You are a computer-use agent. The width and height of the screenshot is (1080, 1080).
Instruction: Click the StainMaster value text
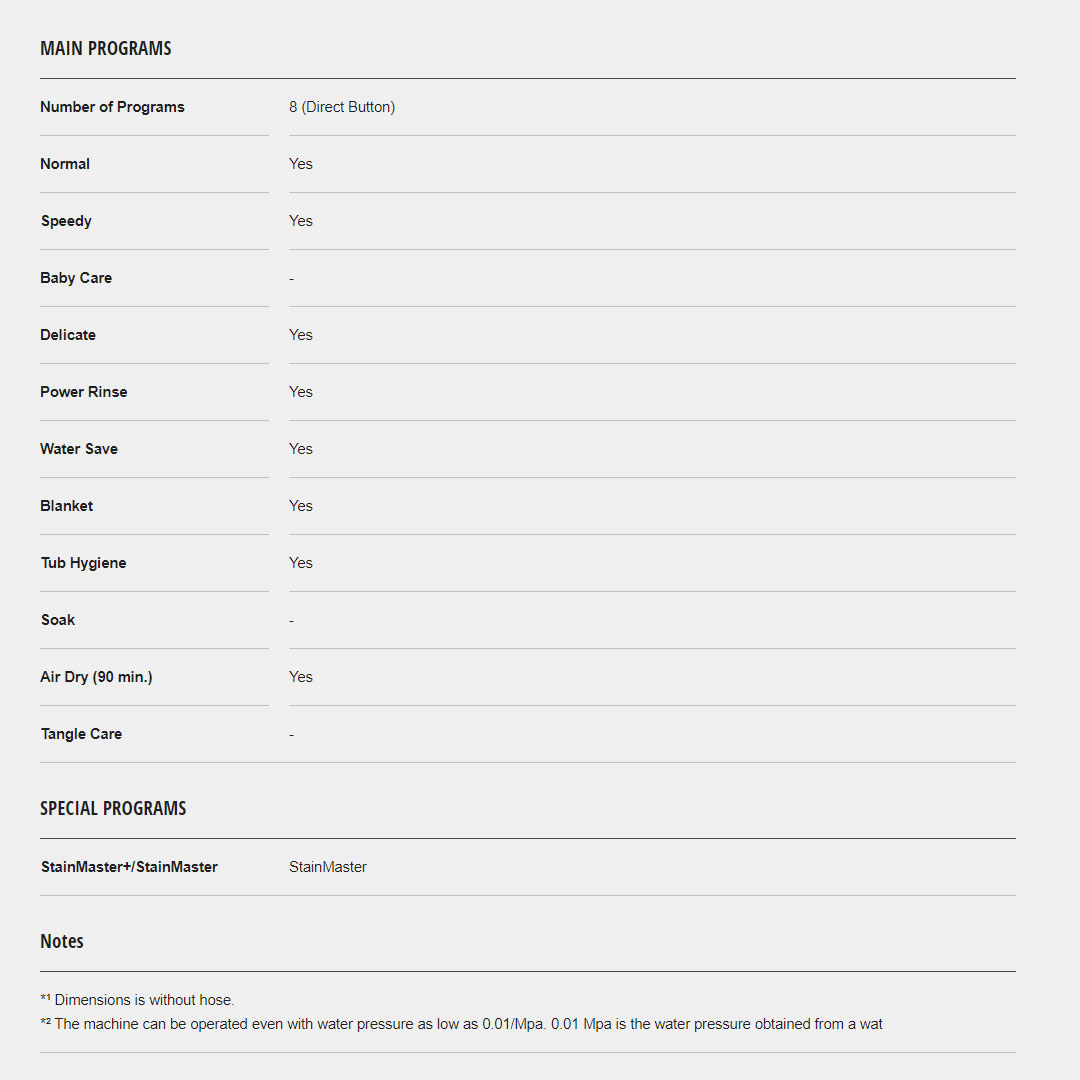click(x=328, y=867)
